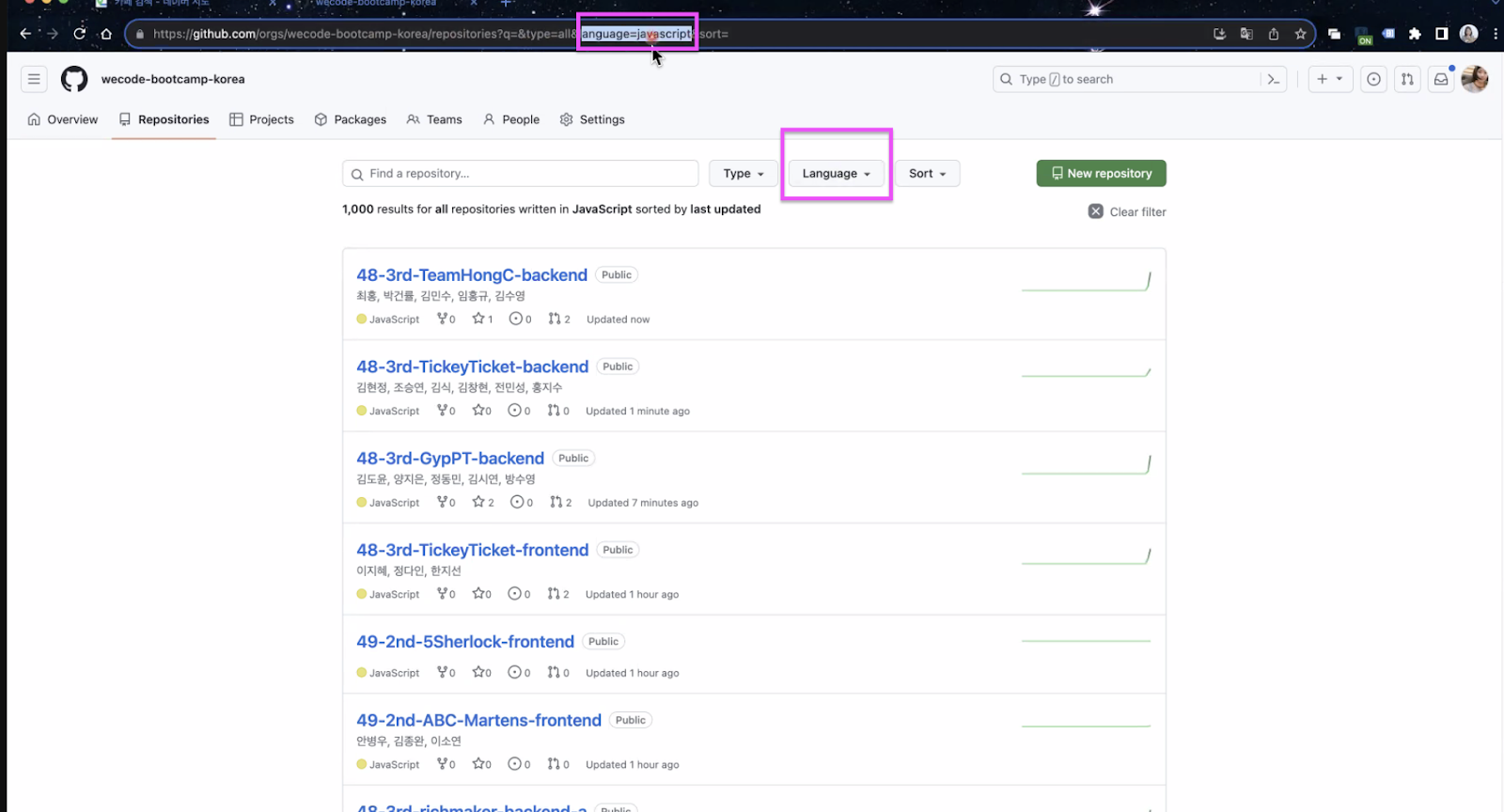This screenshot has height=812, width=1504.
Task: Open browser extensions puzzle icon
Action: coord(1415,34)
